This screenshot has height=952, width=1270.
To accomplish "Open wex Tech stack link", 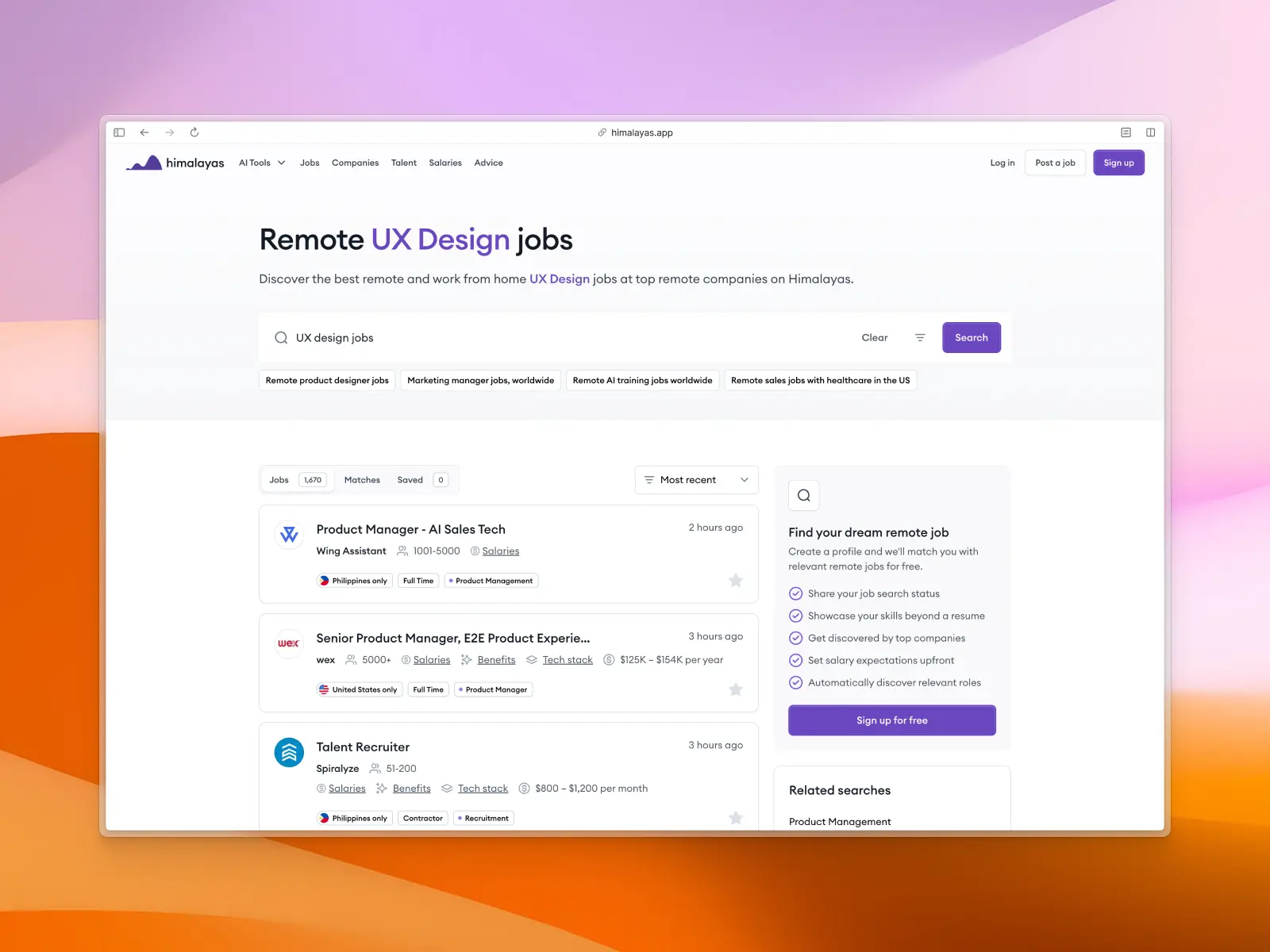I will 568,660.
